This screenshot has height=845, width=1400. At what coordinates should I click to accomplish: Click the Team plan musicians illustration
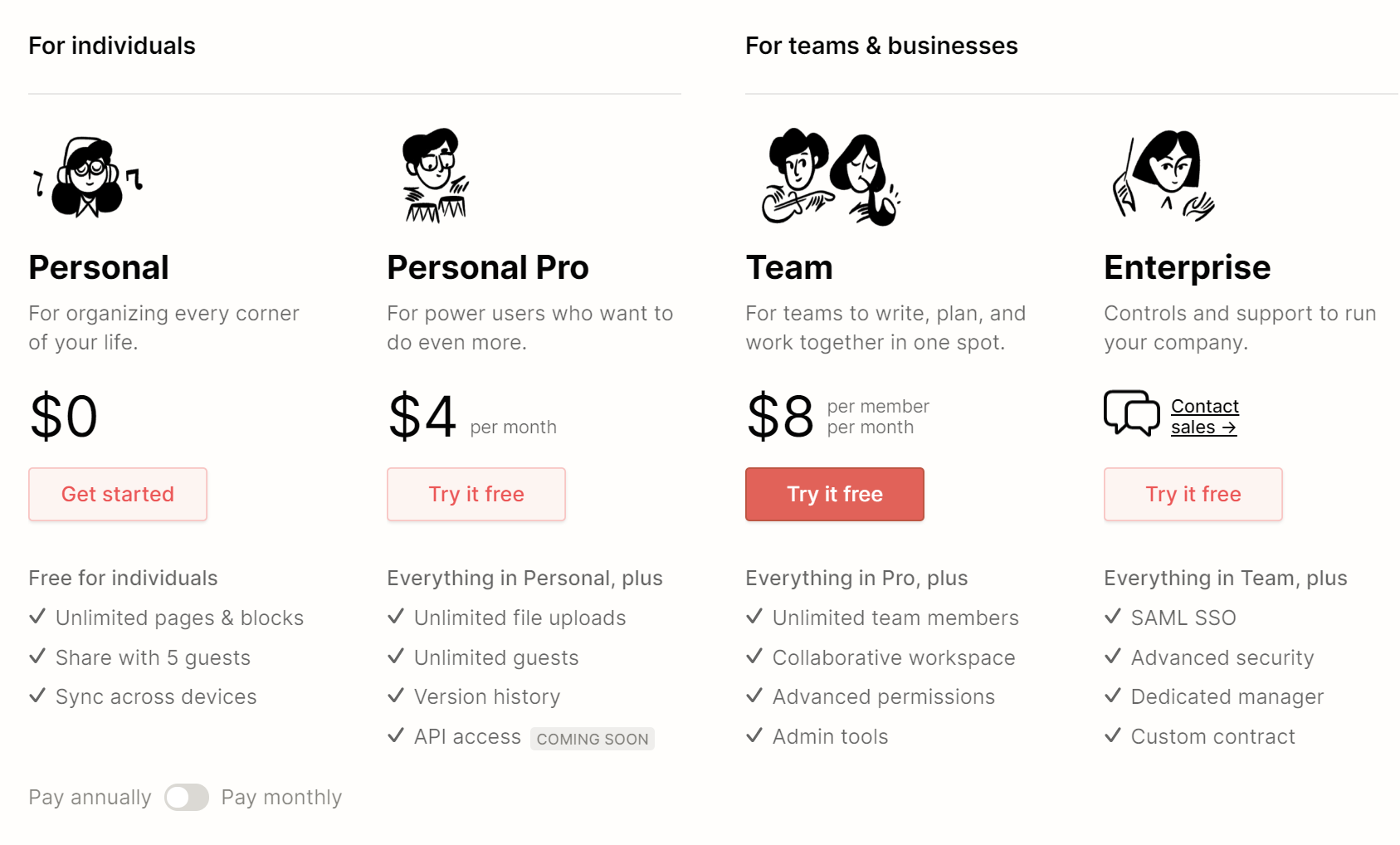[832, 177]
